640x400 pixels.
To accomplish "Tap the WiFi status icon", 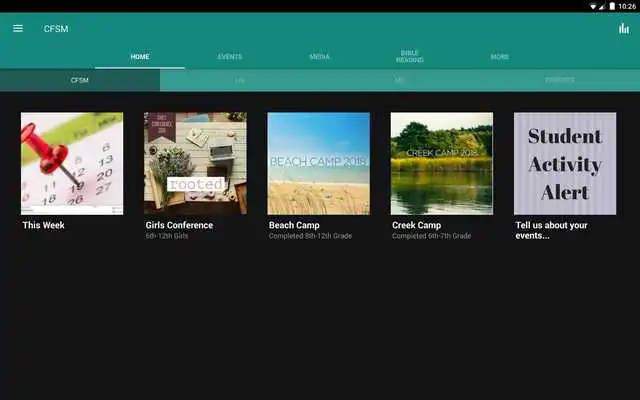I will [x=593, y=6].
